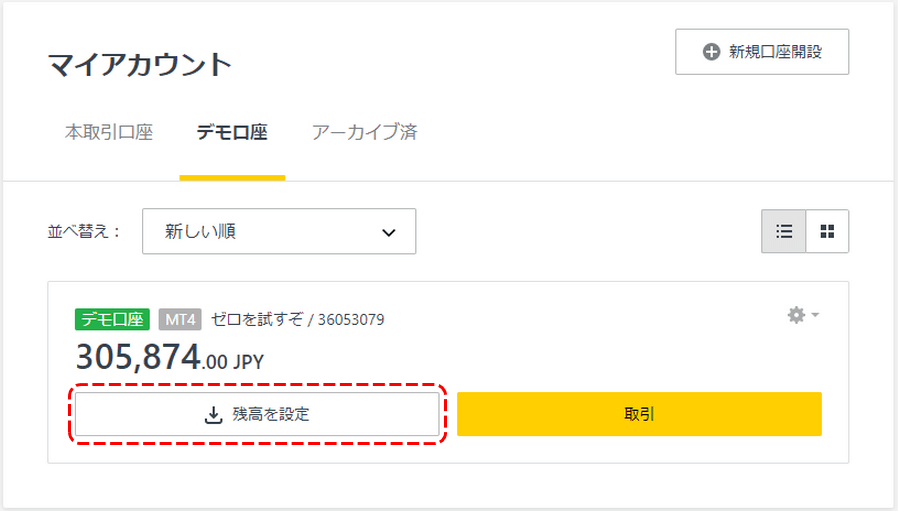900x511 pixels.
Task: Click the 305,874.00 JPY balance
Action: [170, 357]
